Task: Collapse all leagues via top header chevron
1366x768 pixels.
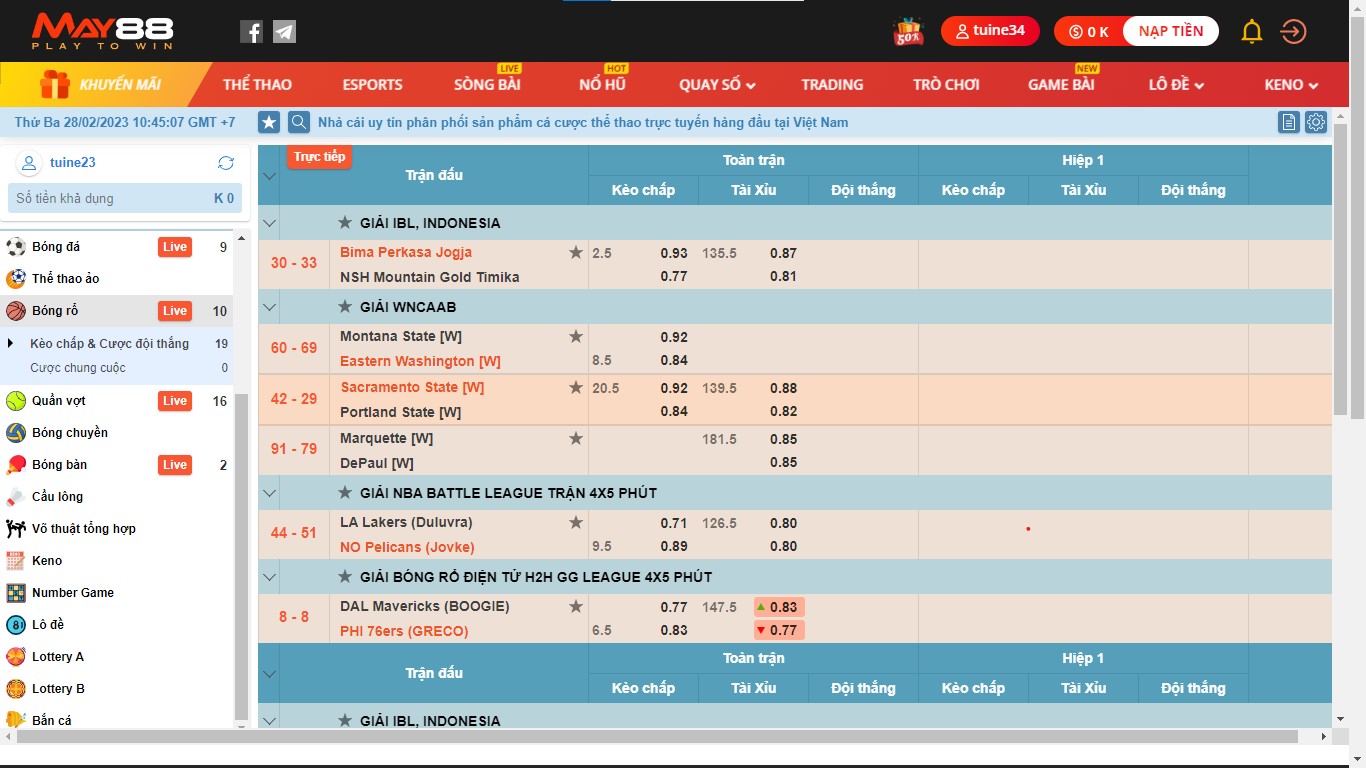Action: coord(268,176)
